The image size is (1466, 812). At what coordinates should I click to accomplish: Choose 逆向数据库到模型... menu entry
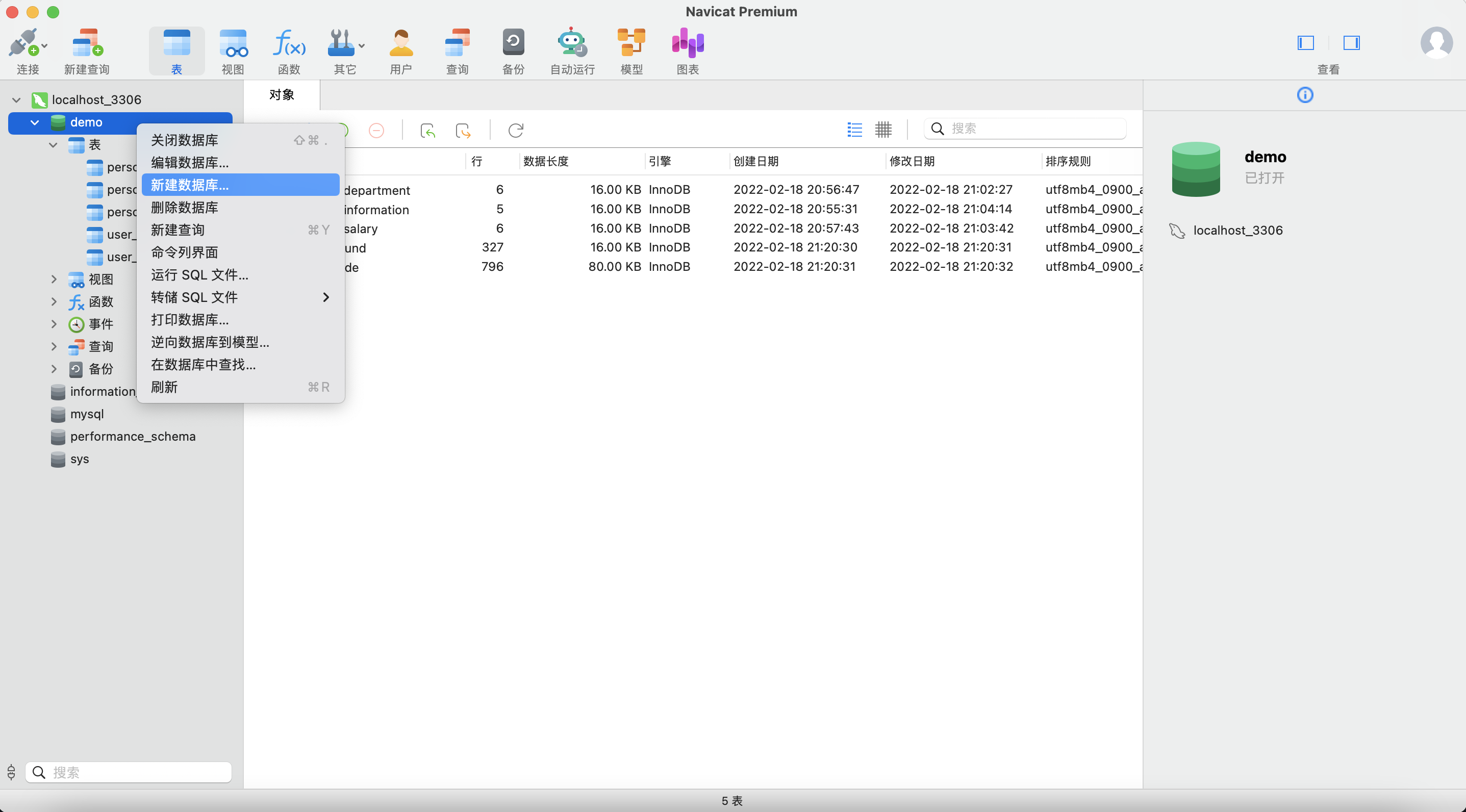click(x=240, y=342)
